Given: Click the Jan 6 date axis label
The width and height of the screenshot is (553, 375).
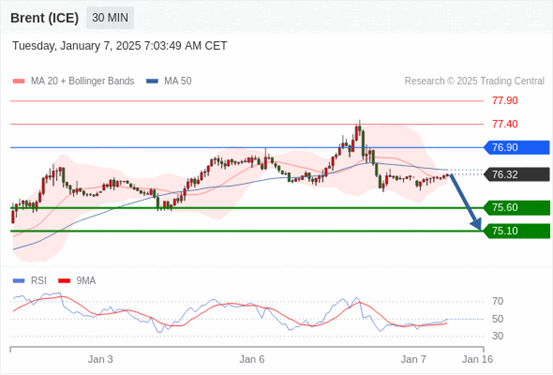Looking at the screenshot, I should 252,359.
